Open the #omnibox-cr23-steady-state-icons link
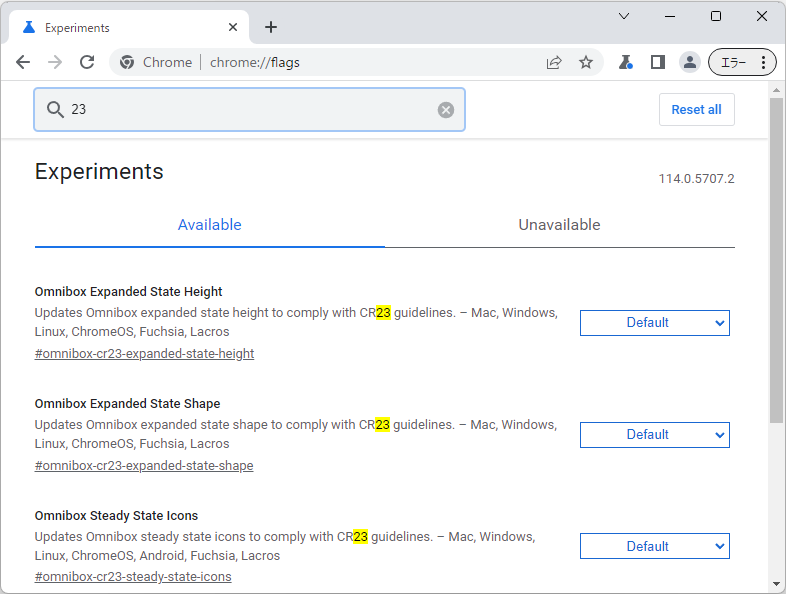786x594 pixels. [133, 577]
